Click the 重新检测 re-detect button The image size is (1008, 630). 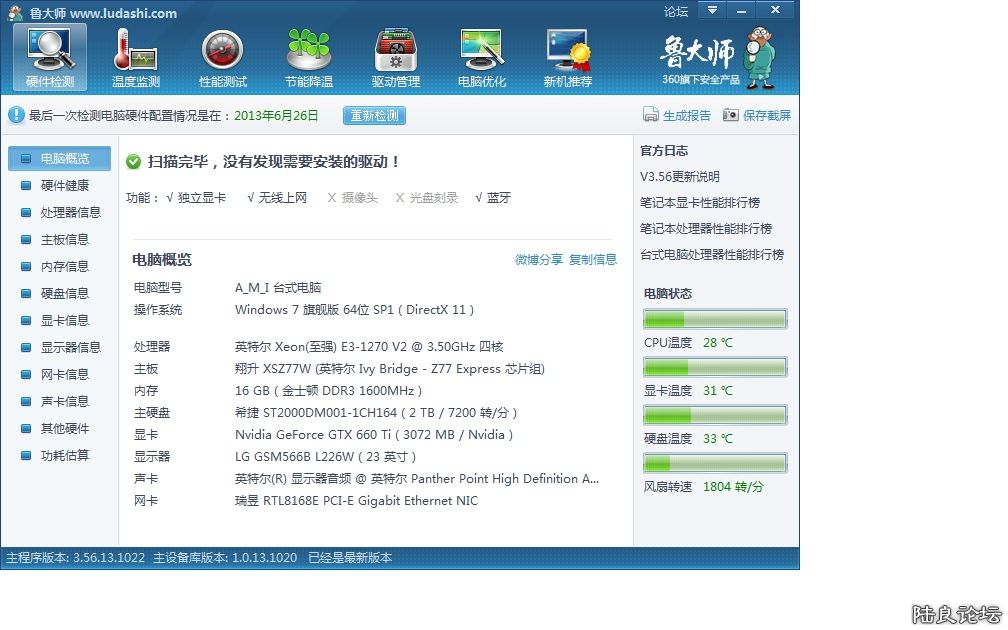tap(374, 115)
